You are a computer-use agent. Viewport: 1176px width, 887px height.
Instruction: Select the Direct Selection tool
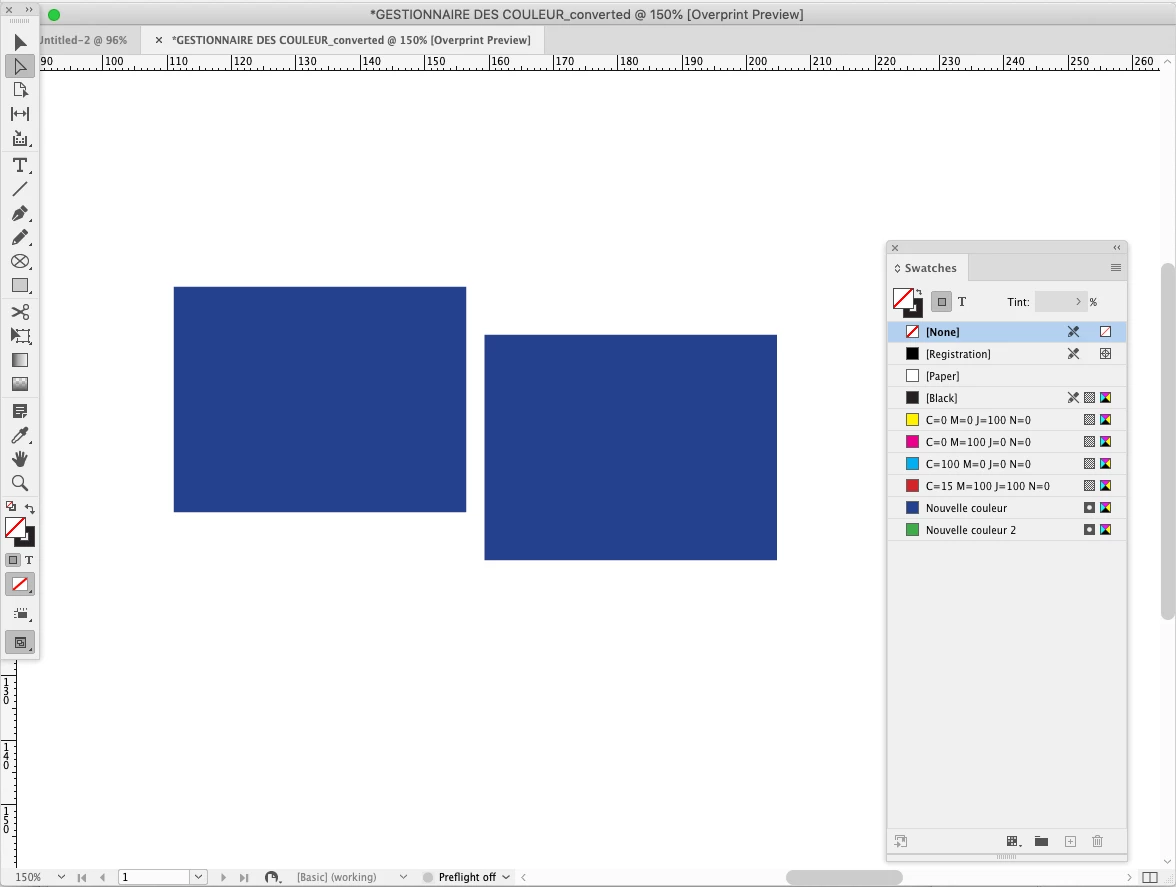tap(20, 66)
